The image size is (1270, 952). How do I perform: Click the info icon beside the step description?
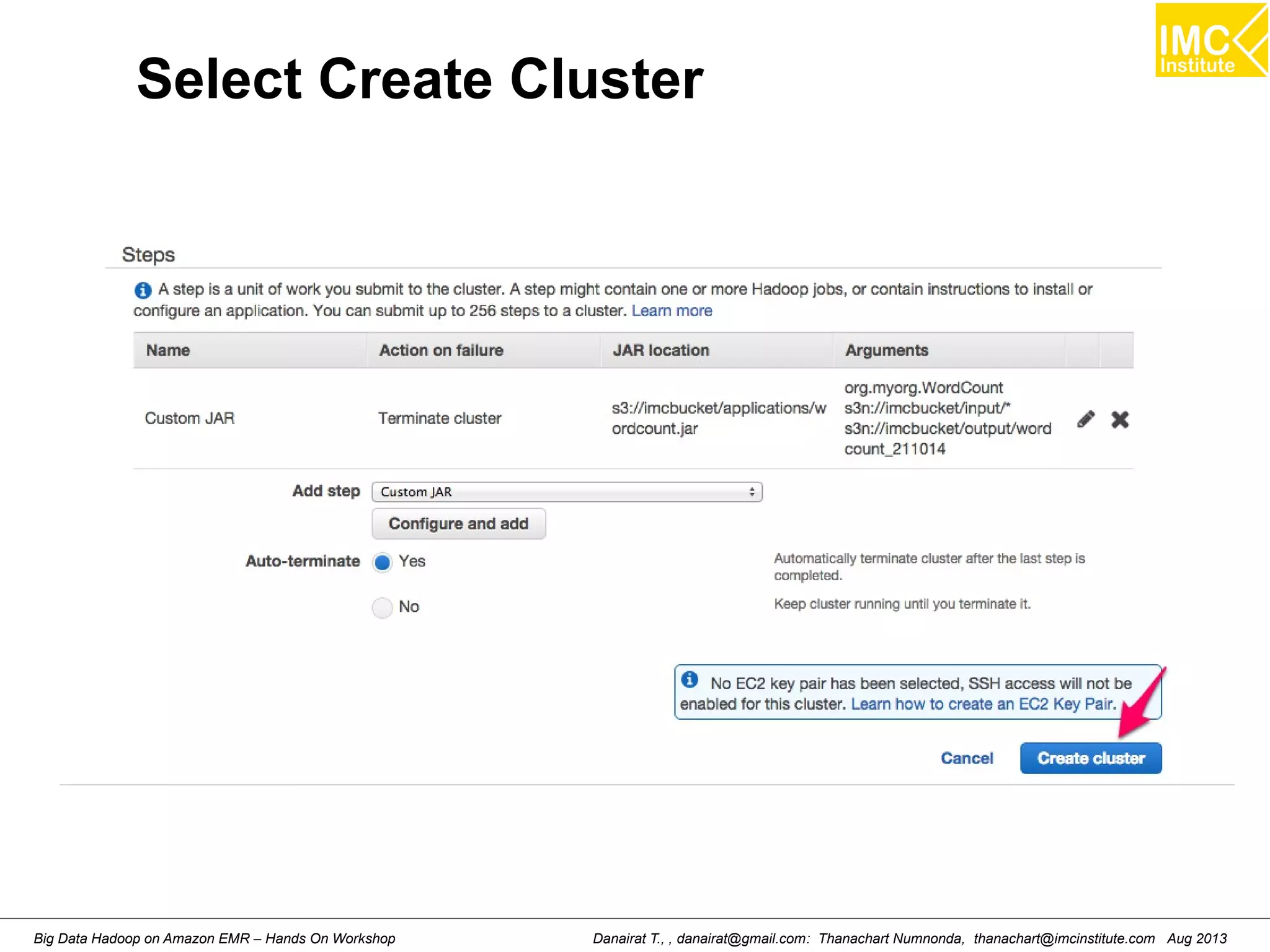(143, 289)
